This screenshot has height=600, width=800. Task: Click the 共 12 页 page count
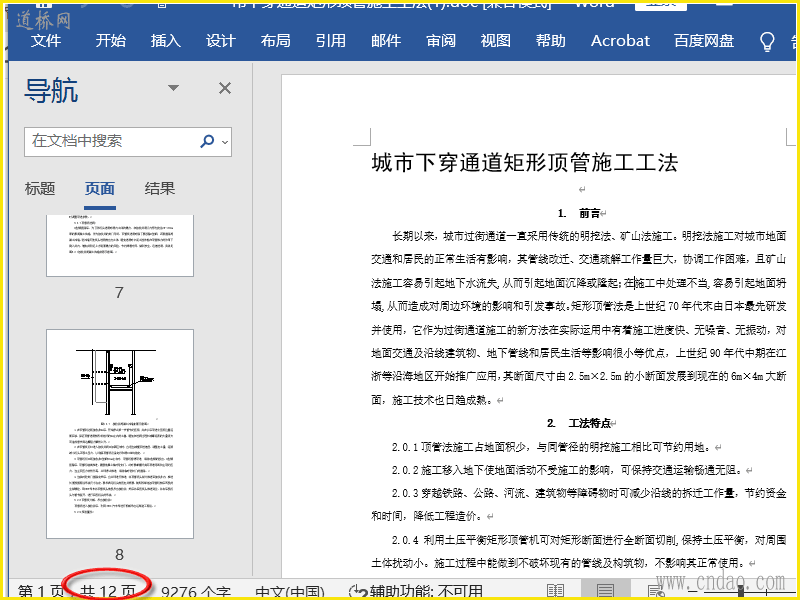pos(108,592)
